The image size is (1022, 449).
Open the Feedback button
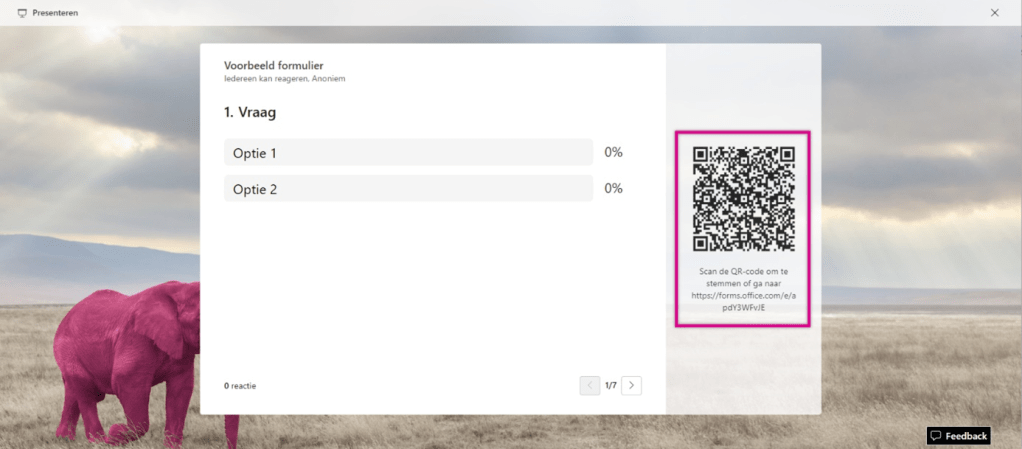click(959, 436)
